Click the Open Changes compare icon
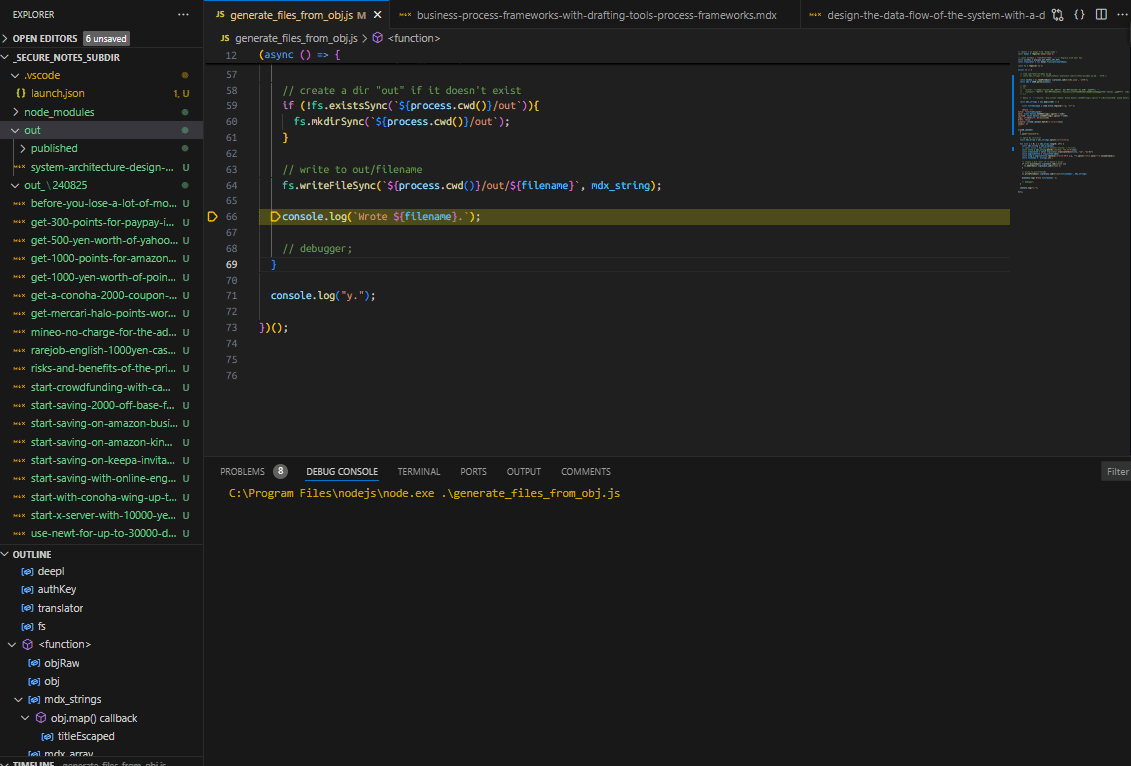This screenshot has width=1131, height=766. click(x=1057, y=15)
